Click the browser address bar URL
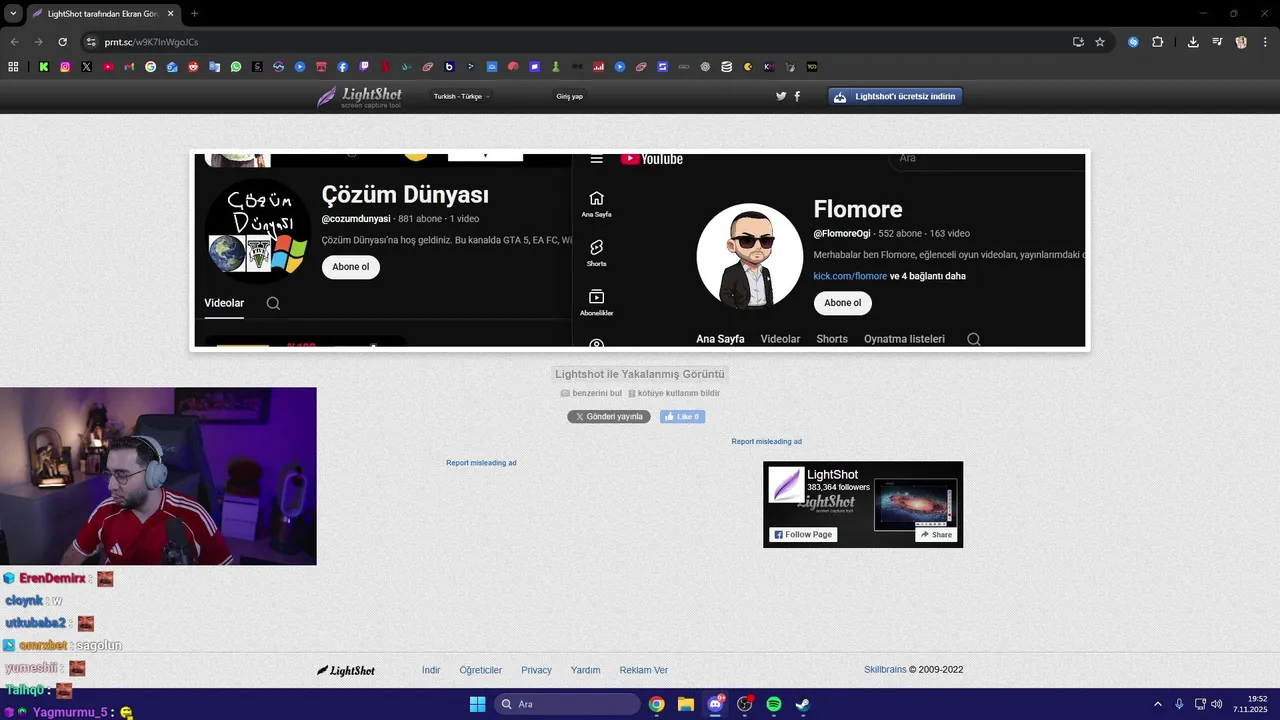Viewport: 1280px width, 720px height. pyautogui.click(x=151, y=42)
